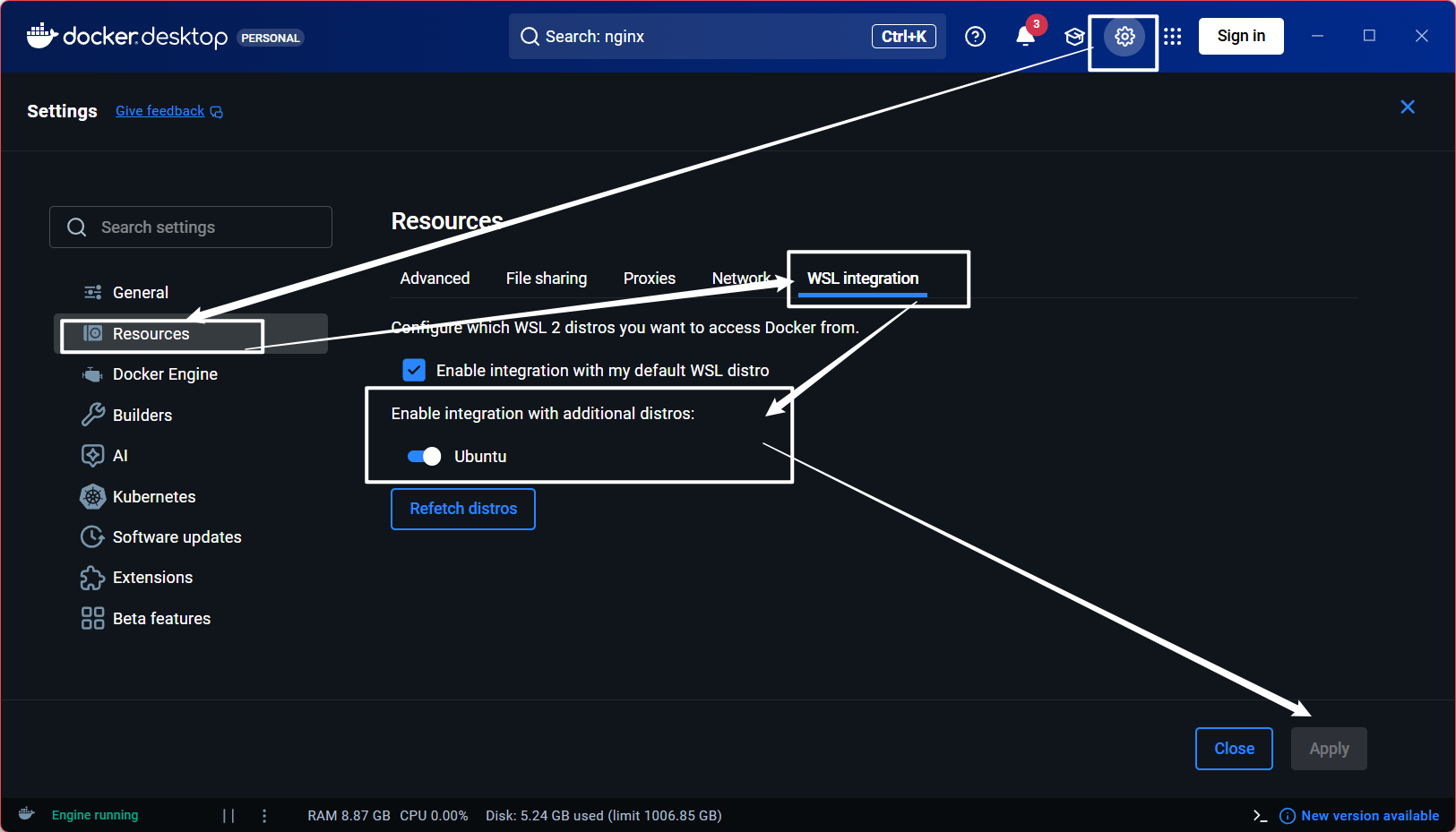
Task: Open the Give feedback link
Action: pyautogui.click(x=159, y=111)
